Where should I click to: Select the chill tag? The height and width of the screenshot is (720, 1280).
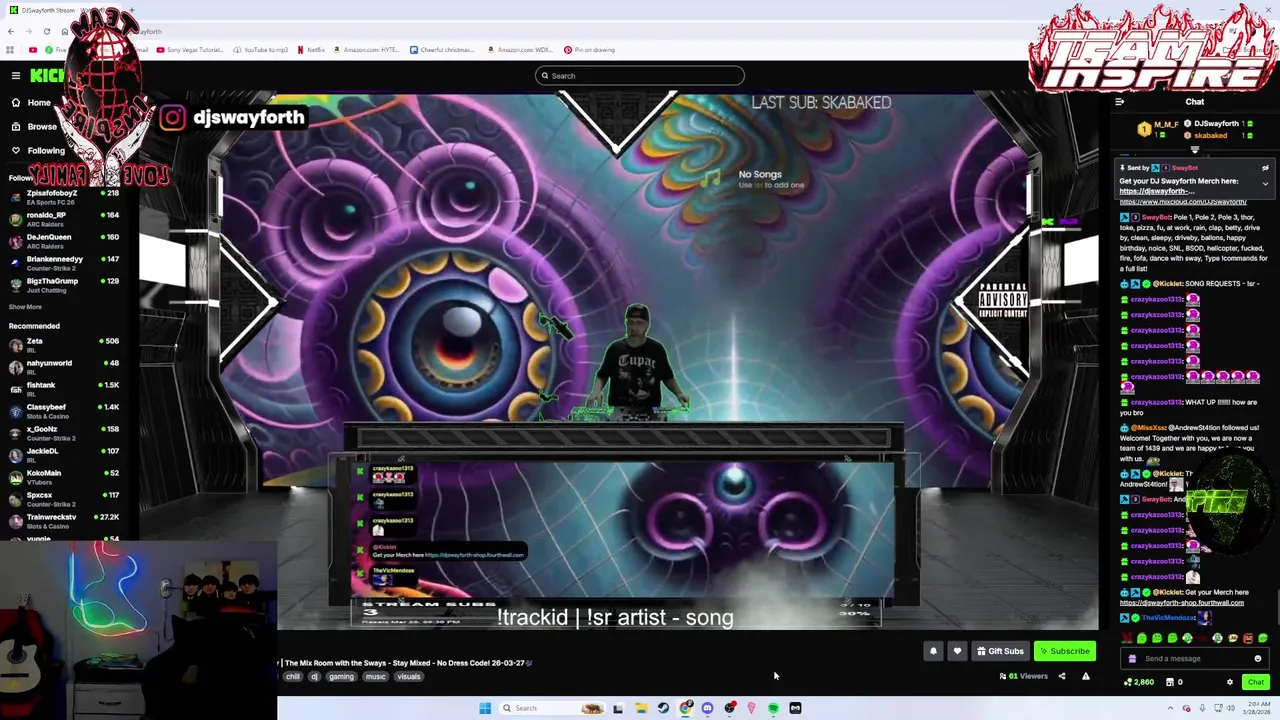tap(292, 677)
